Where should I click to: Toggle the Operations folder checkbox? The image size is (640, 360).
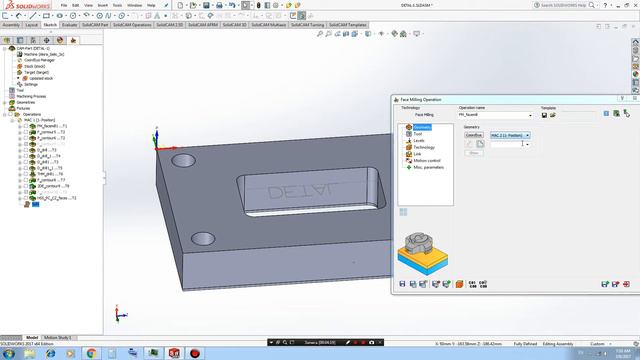coord(11,114)
